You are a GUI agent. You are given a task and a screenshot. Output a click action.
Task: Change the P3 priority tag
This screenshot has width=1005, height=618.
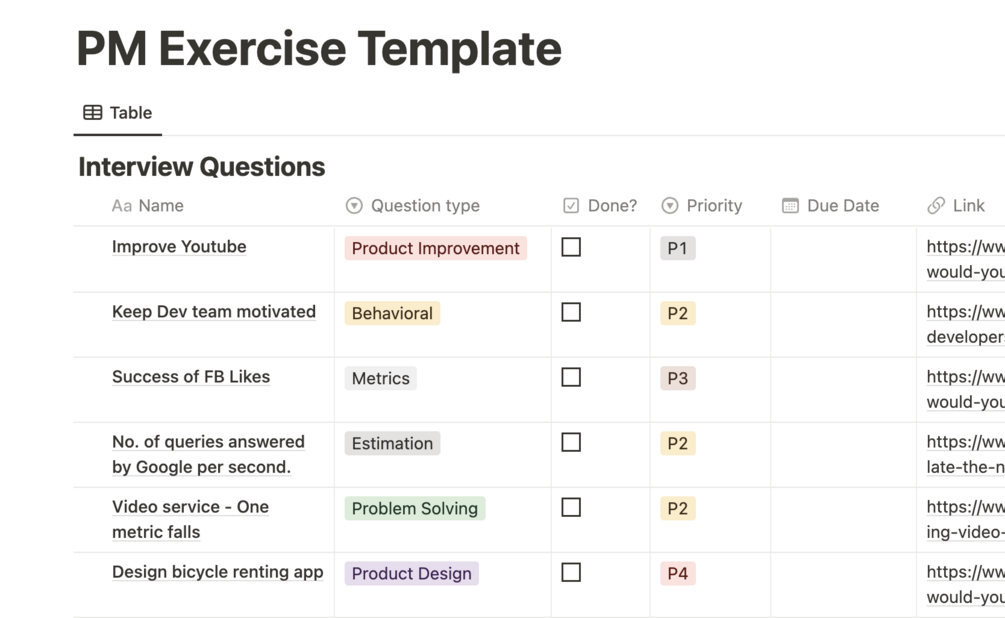pos(677,378)
